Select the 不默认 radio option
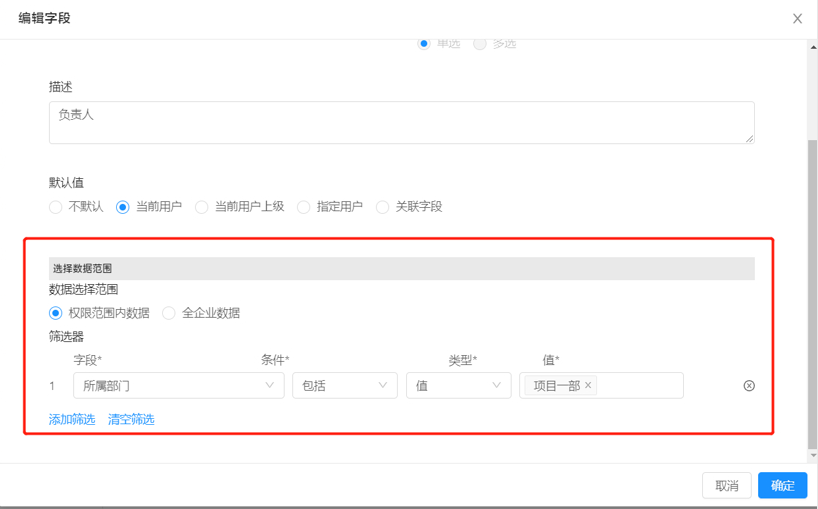 (56, 207)
